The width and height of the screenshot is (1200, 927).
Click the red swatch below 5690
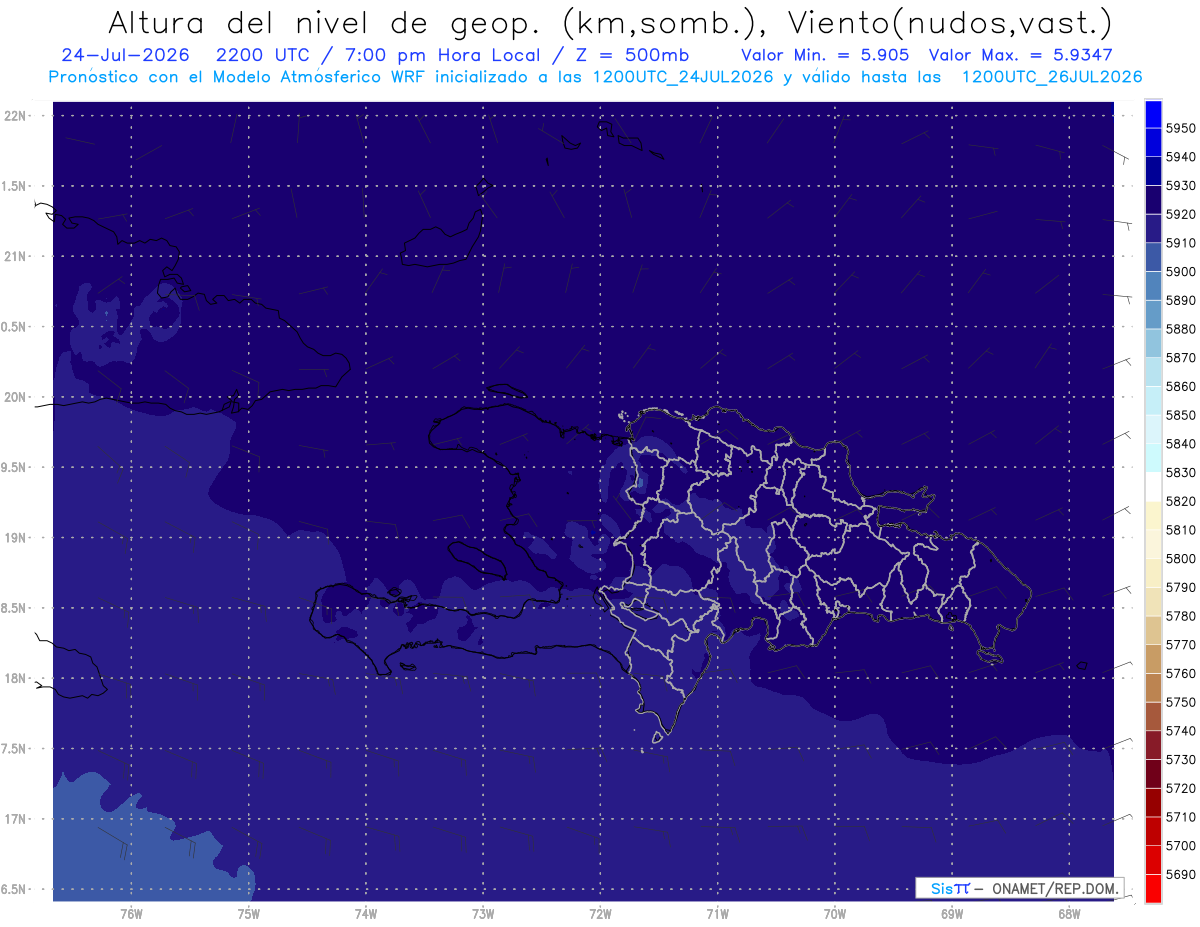(x=1153, y=888)
